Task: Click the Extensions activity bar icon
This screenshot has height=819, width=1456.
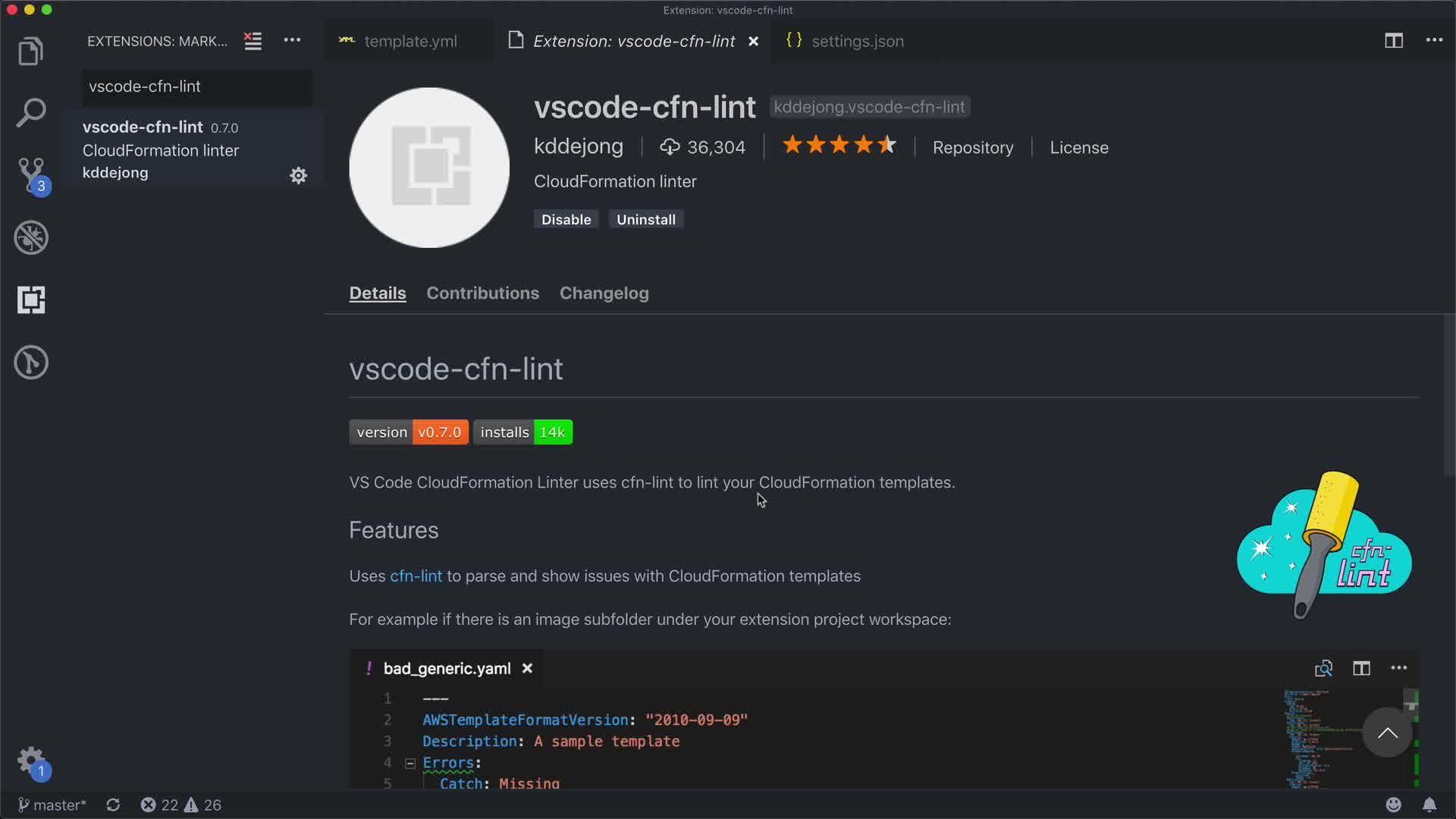Action: [31, 300]
